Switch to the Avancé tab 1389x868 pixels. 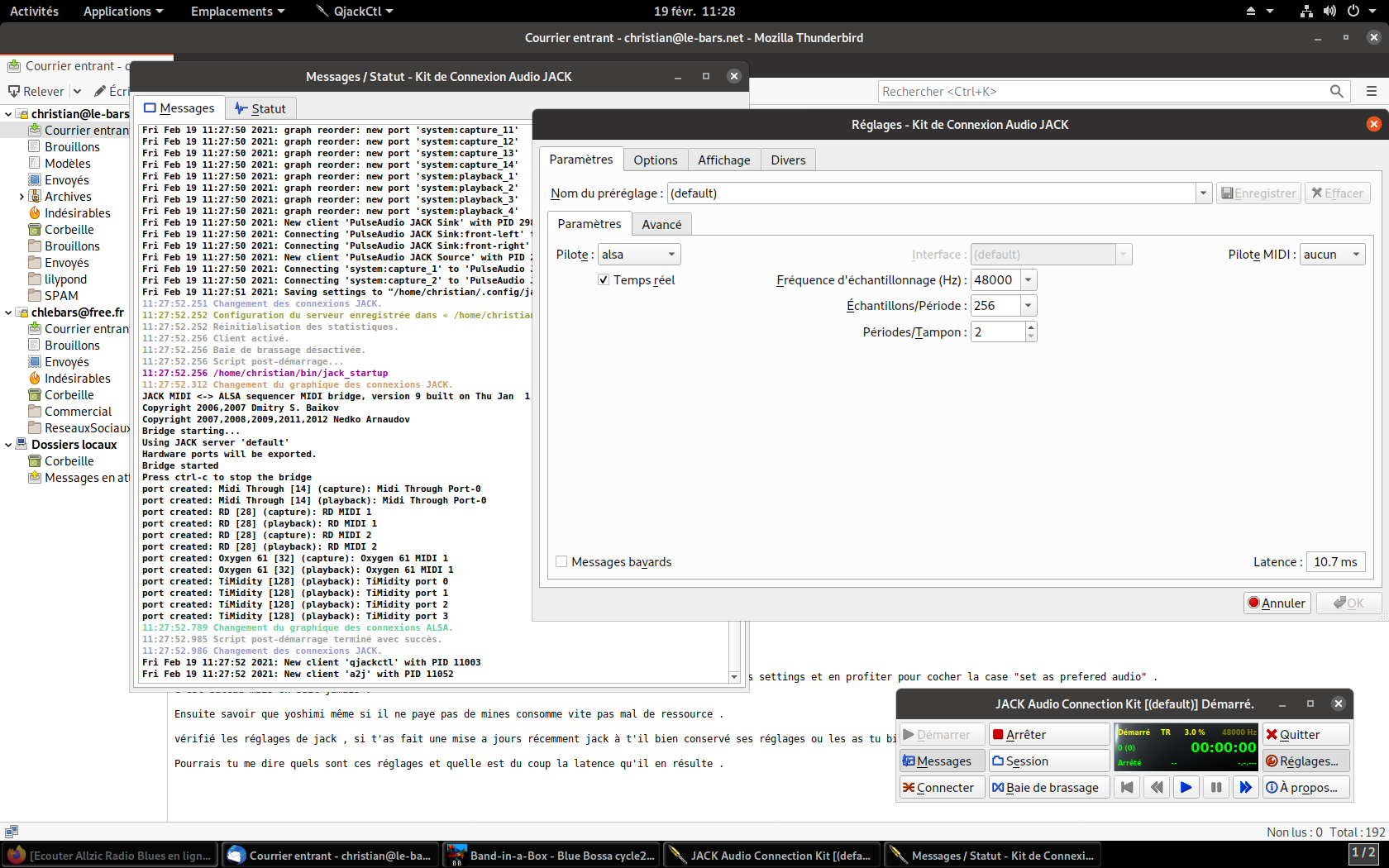pyautogui.click(x=661, y=225)
